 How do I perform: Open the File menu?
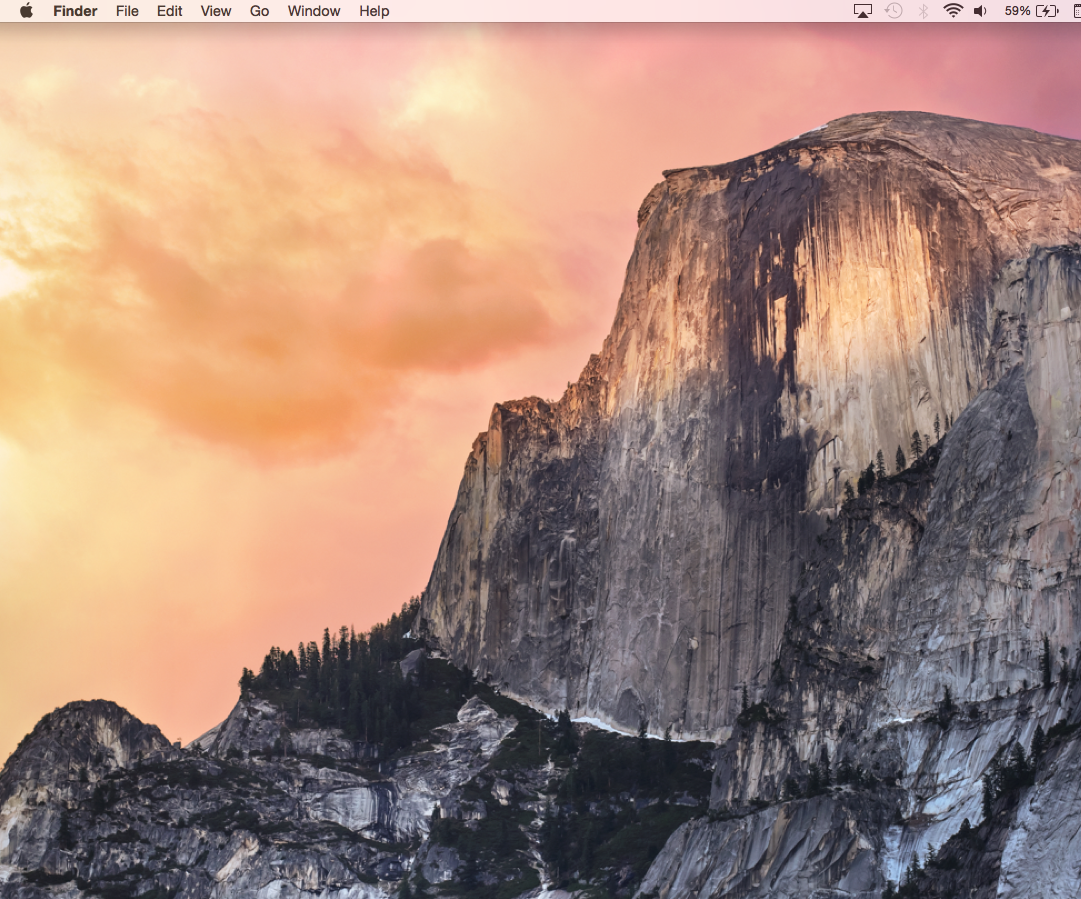click(x=127, y=11)
